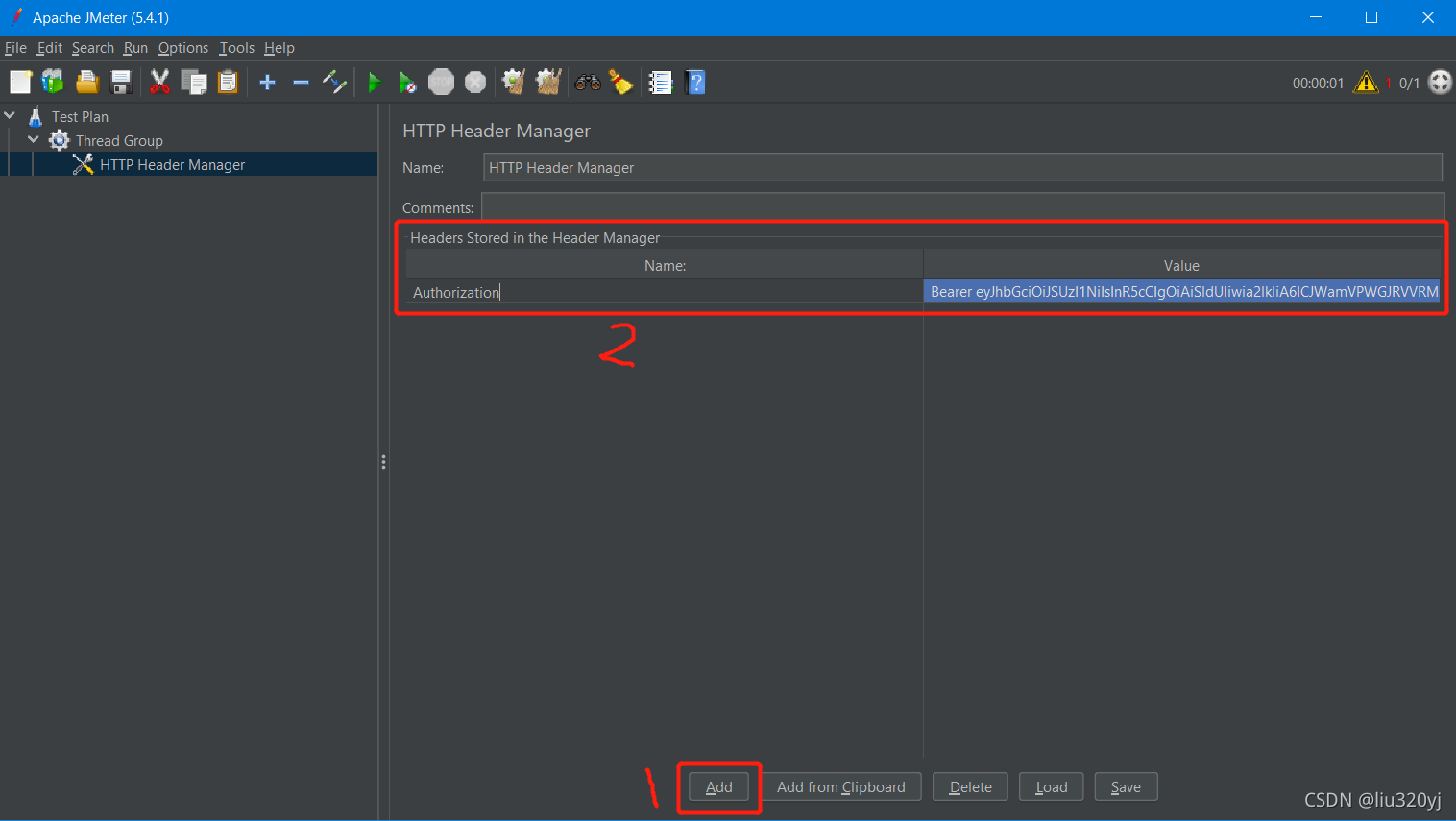Open the Tools menu
This screenshot has width=1456, height=821.
(237, 48)
